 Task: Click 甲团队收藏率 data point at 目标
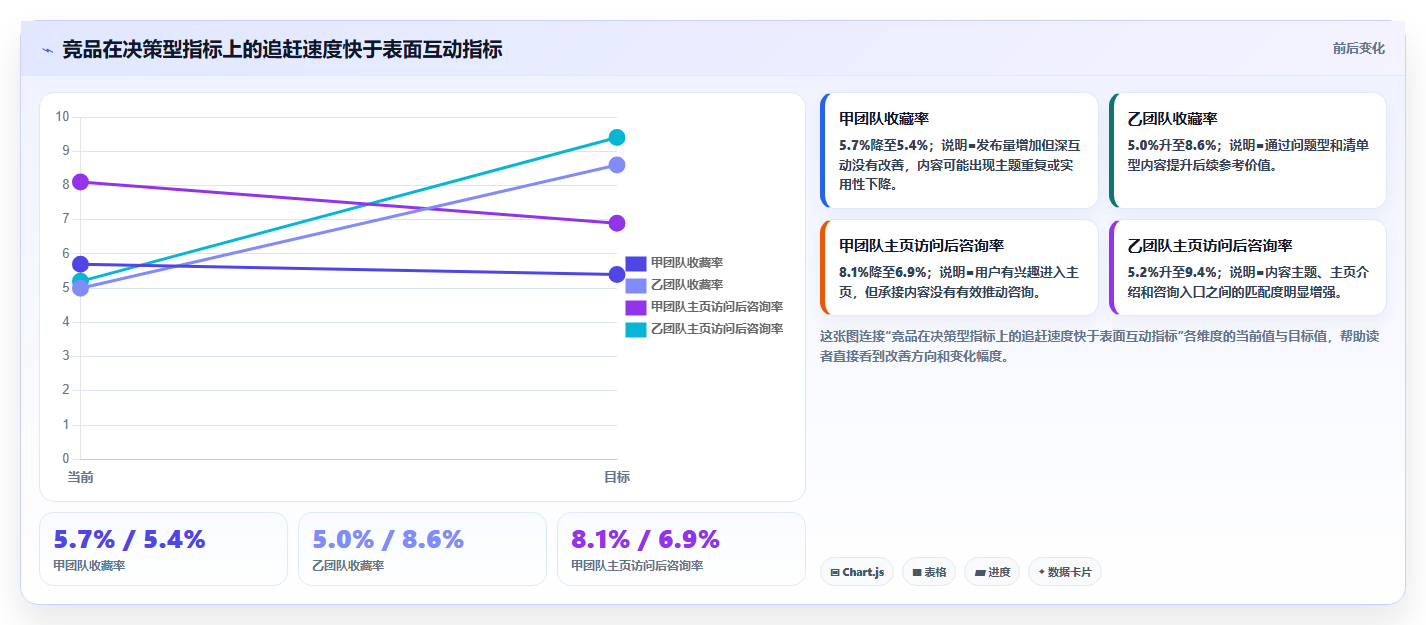[617, 275]
